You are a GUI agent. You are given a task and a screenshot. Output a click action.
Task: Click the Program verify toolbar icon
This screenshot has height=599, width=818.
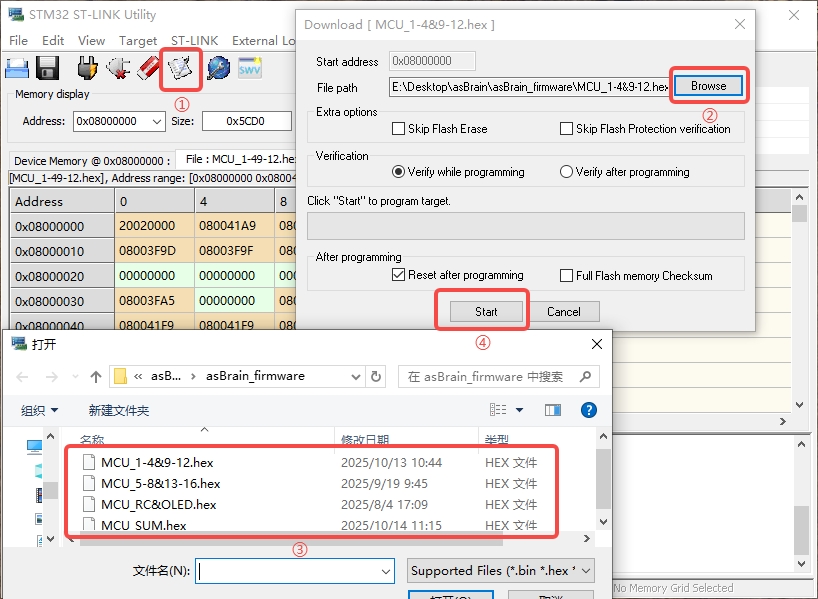coord(181,68)
